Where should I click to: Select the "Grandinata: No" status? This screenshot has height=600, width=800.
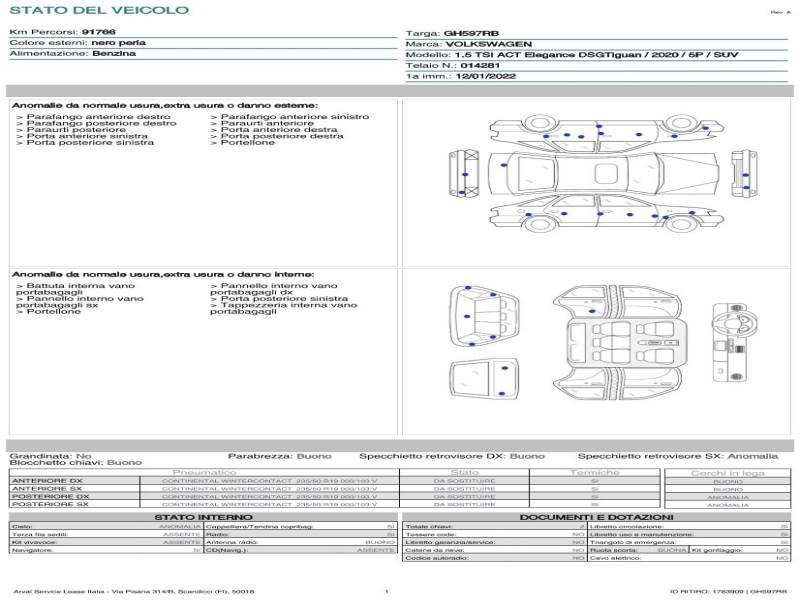[x=51, y=456]
